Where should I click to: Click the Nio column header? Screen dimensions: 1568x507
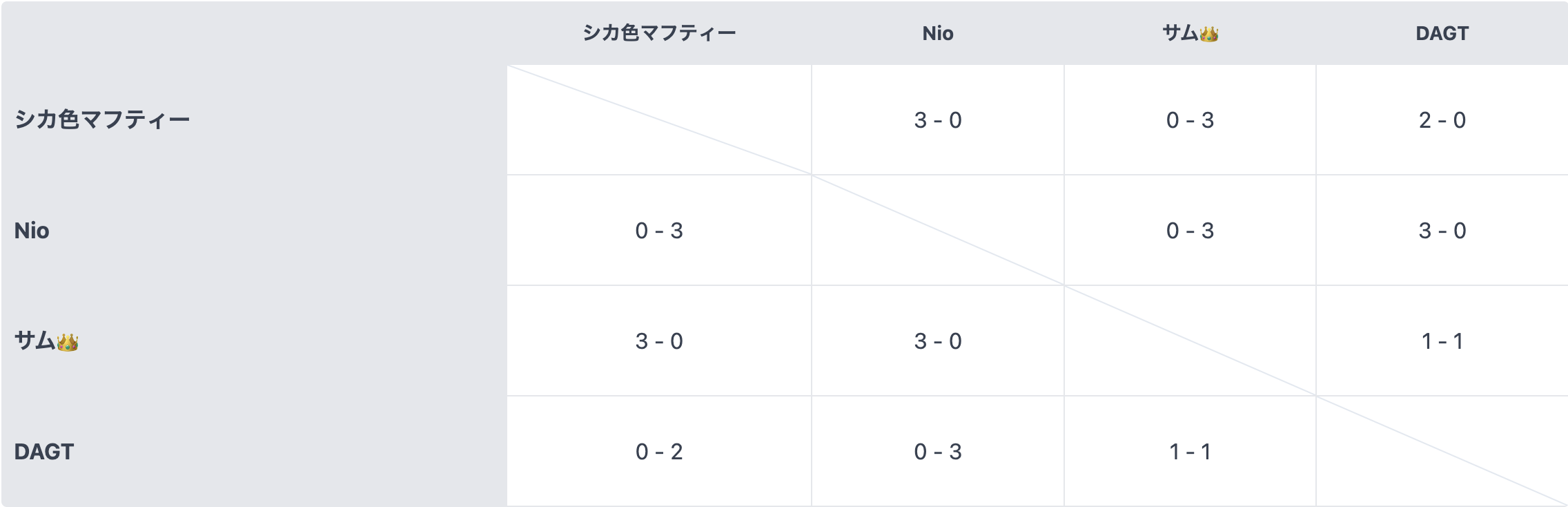[x=938, y=33]
